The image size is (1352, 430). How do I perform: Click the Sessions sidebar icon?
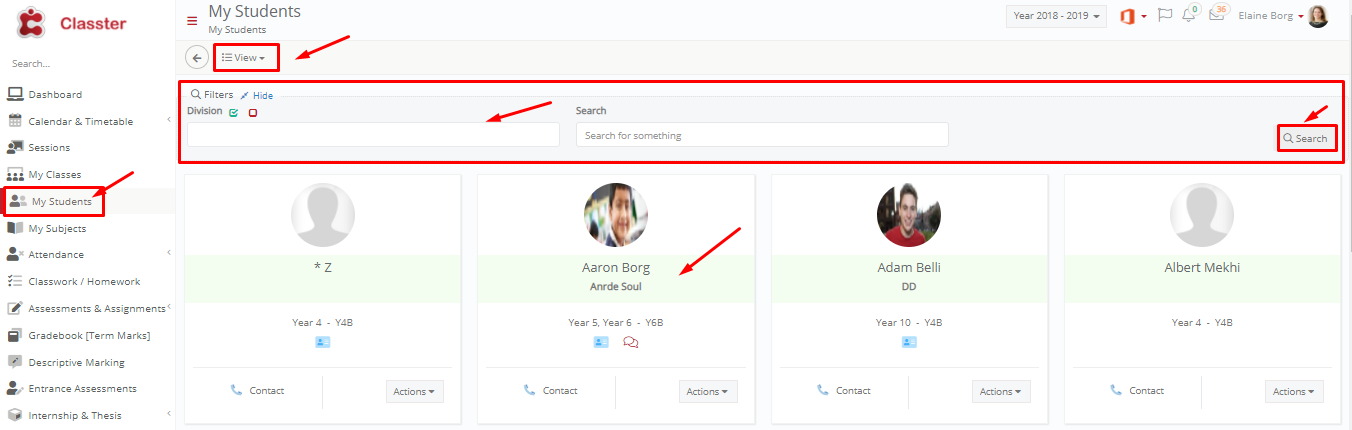point(15,147)
